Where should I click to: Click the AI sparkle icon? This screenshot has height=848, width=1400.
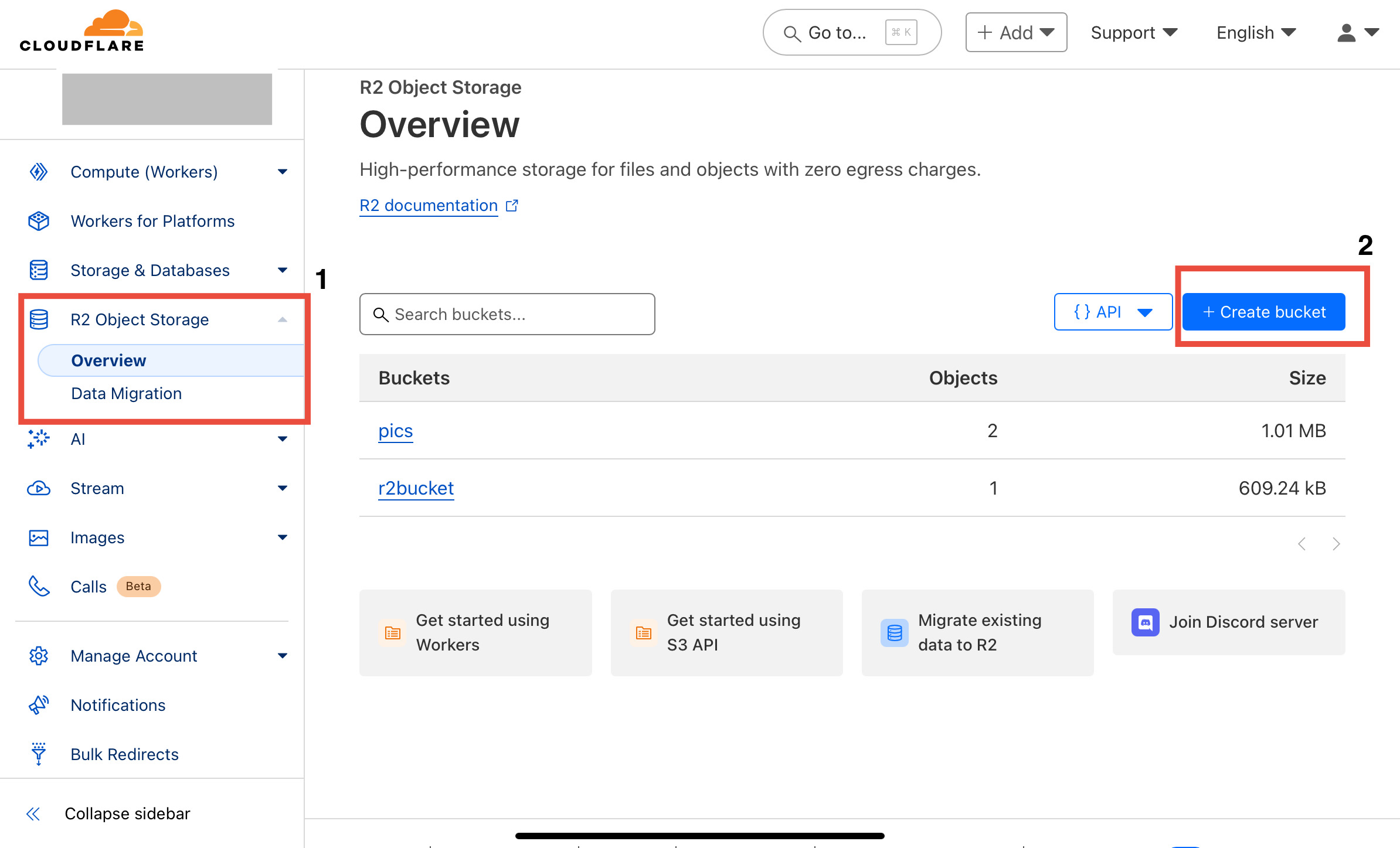click(x=39, y=439)
